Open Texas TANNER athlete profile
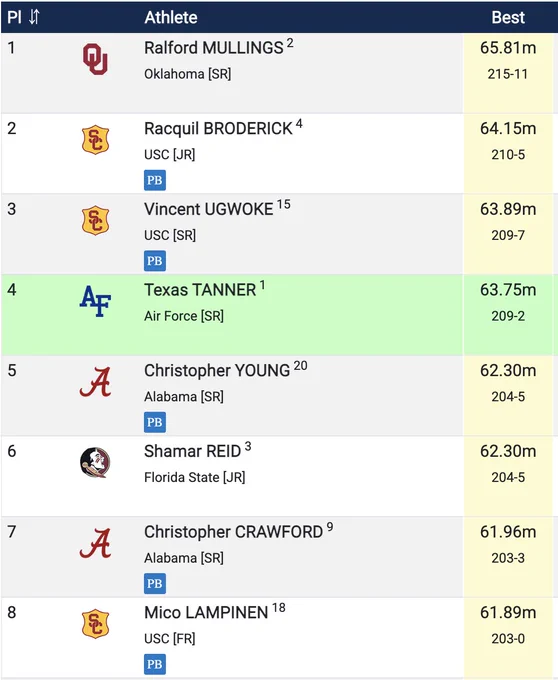Viewport: 558px width, 680px height. click(x=200, y=290)
